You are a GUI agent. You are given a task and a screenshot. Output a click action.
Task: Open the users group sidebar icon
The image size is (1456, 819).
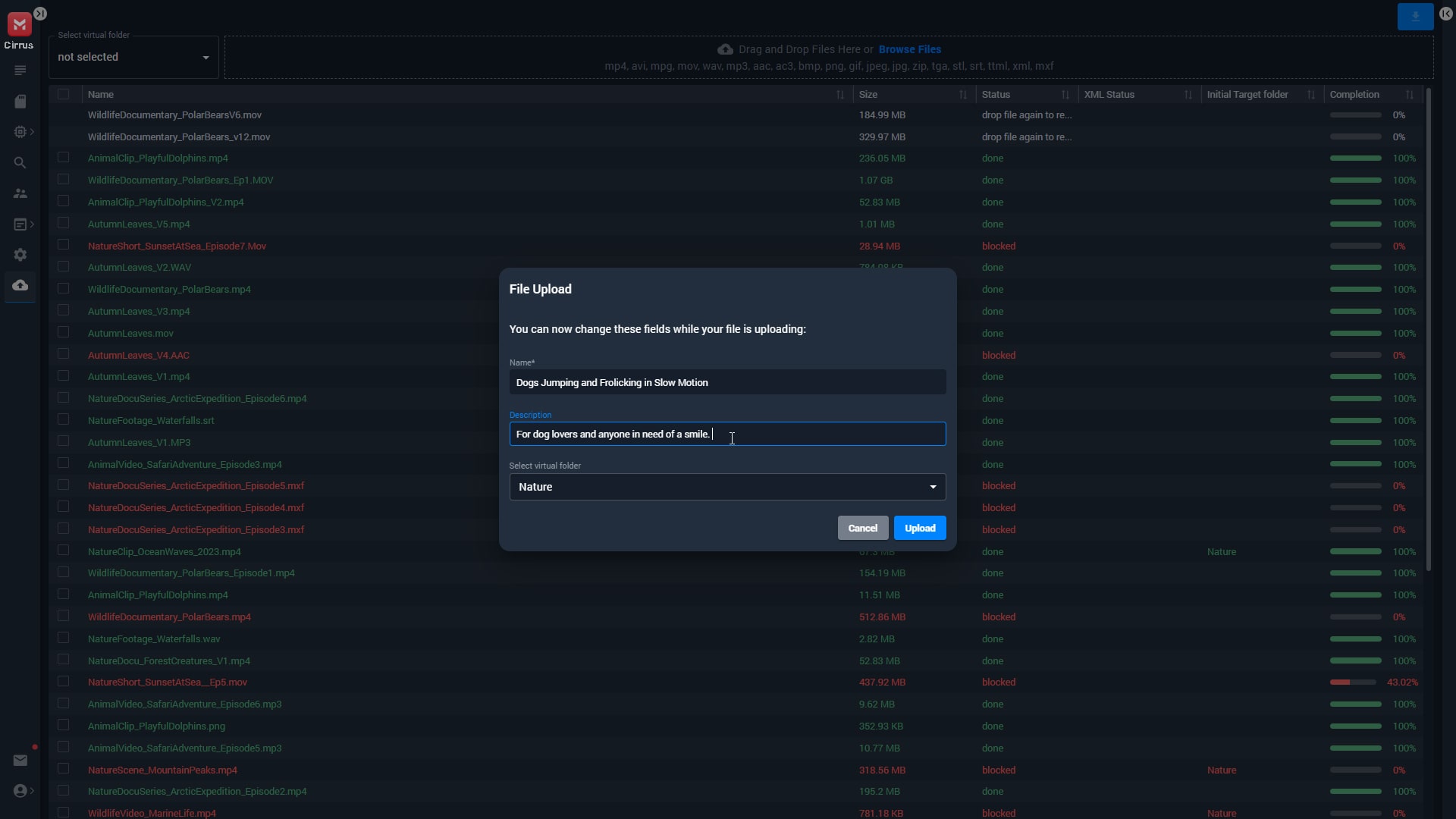[x=20, y=194]
